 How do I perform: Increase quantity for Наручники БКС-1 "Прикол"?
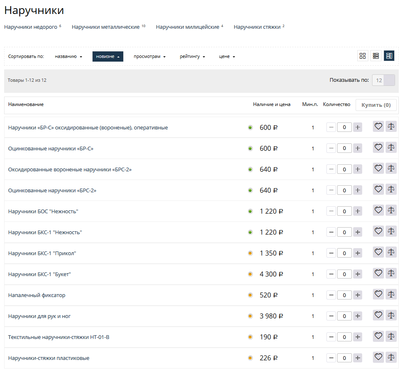click(x=358, y=253)
